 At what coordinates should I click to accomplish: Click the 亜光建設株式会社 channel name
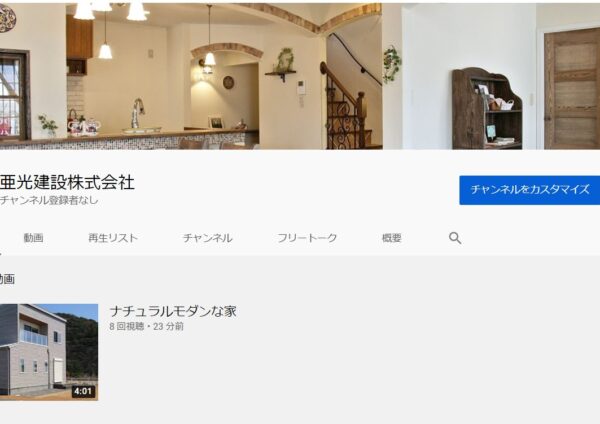[67, 182]
